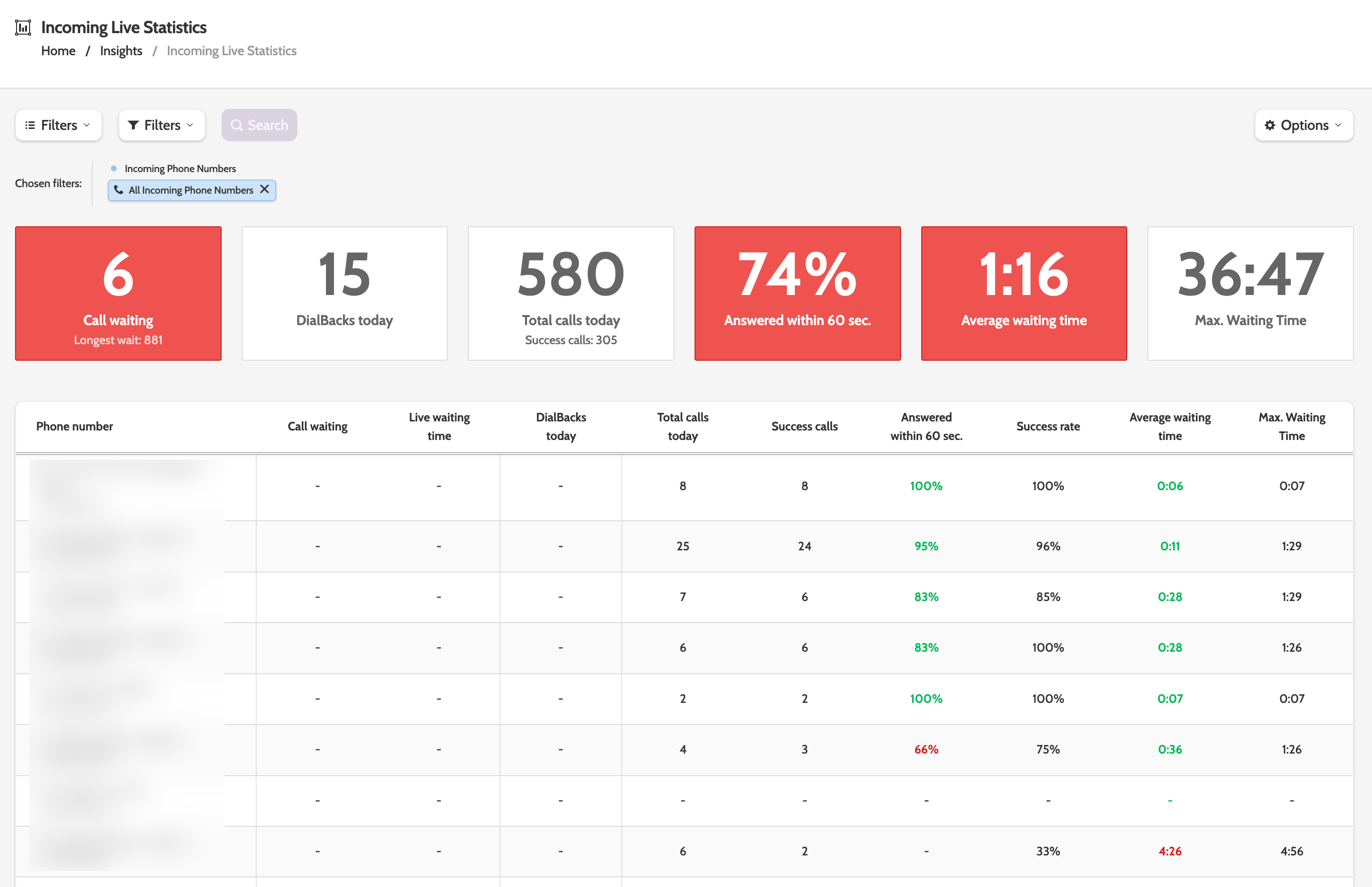Click the Phone number column header

(74, 426)
